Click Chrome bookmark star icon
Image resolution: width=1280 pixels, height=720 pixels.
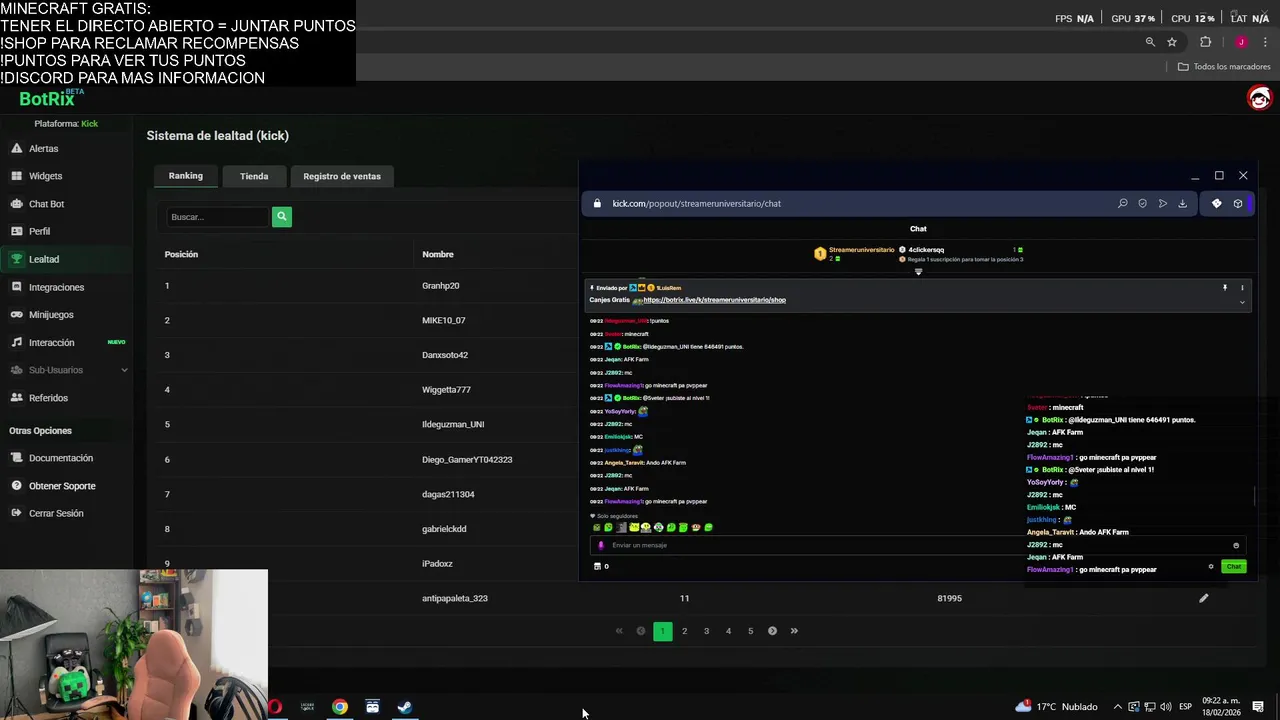1172,42
